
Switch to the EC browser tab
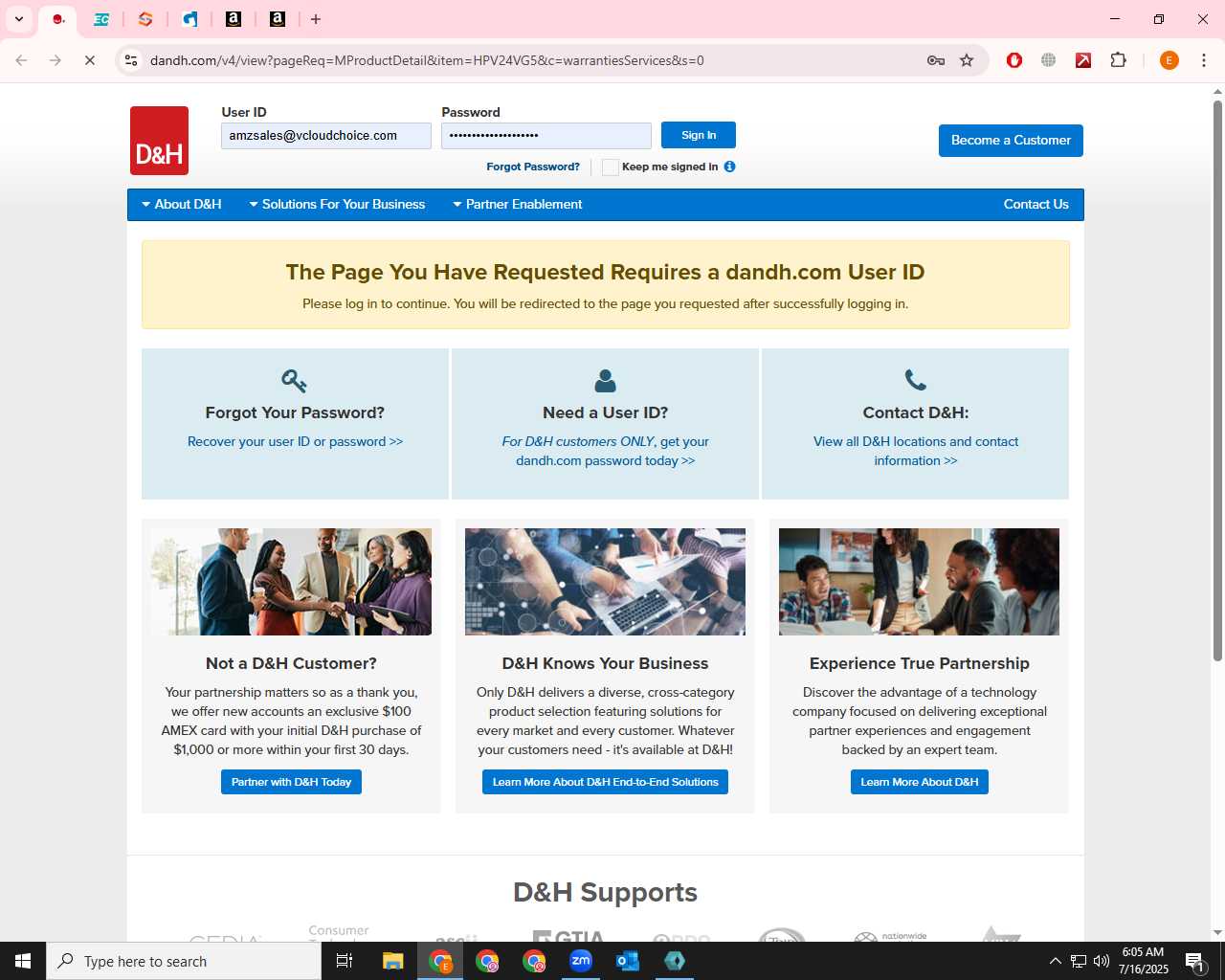tap(101, 19)
